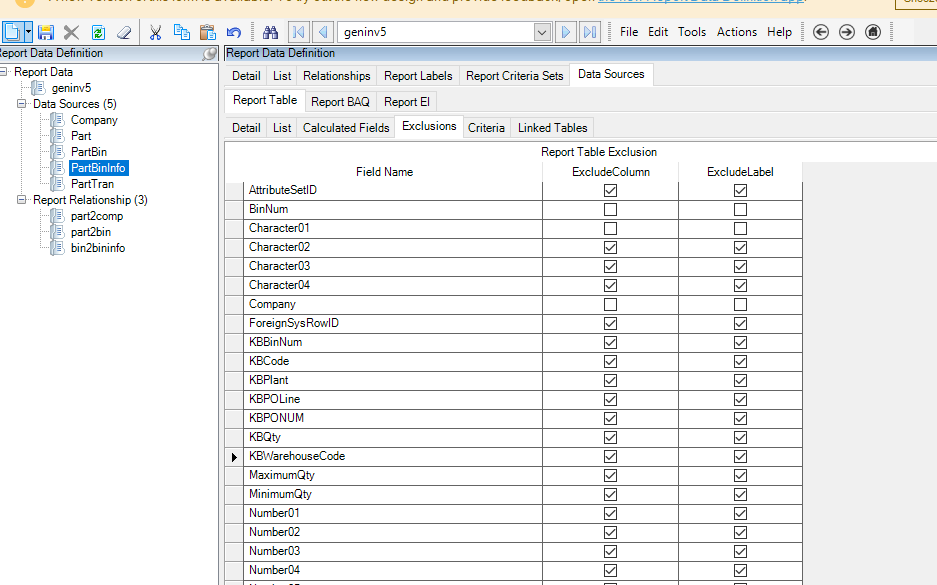Collapse the Report Relationship (3) node
The image size is (937, 585).
[x=22, y=200]
